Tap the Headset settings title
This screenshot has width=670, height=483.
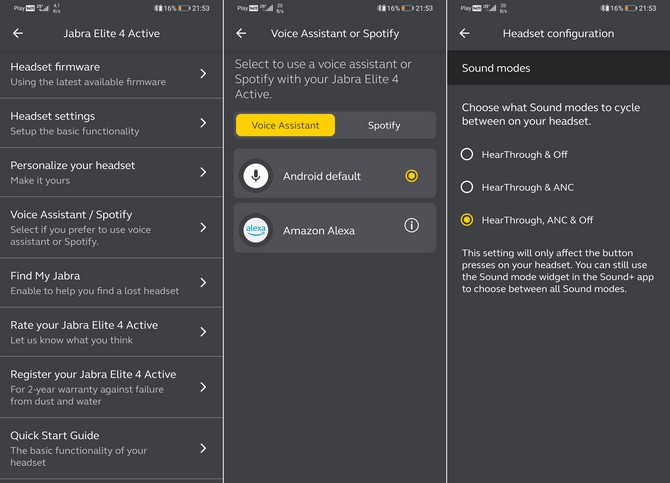53,116
